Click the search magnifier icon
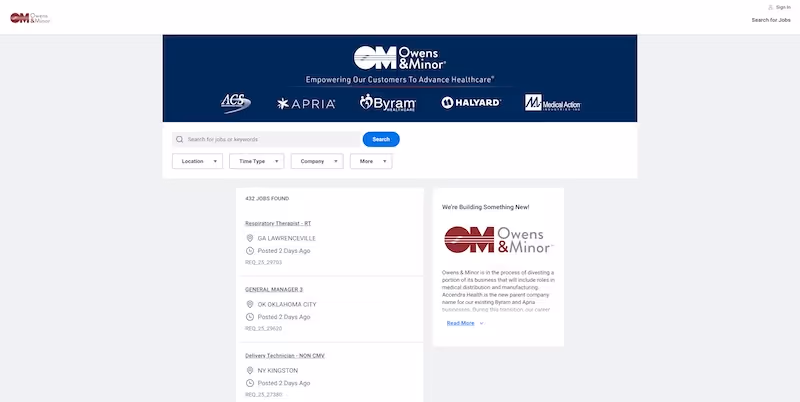Screen dimensions: 800x402 [x=180, y=139]
